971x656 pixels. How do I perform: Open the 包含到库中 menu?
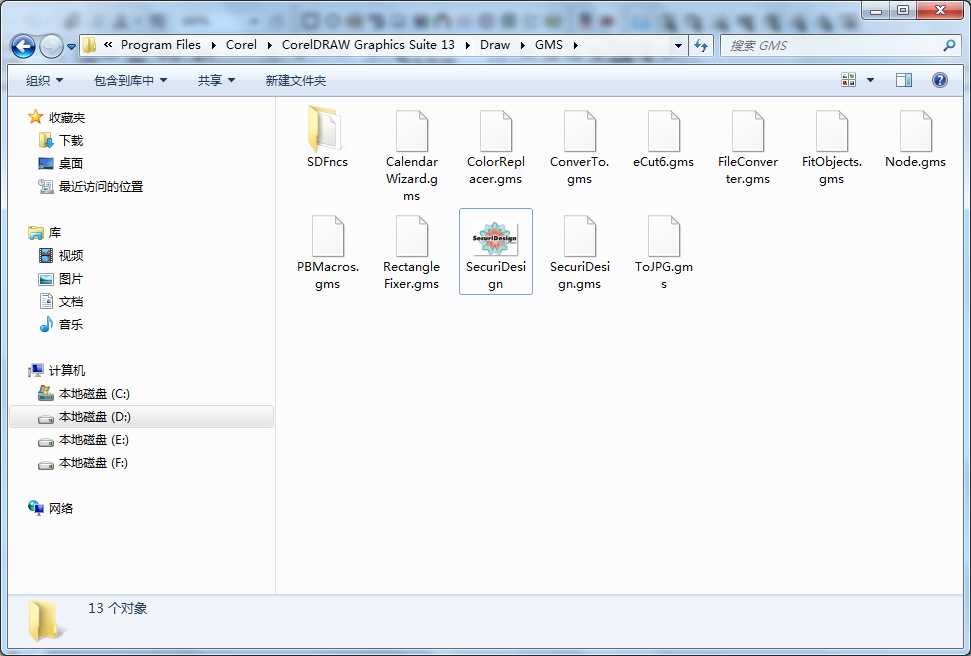click(x=130, y=81)
